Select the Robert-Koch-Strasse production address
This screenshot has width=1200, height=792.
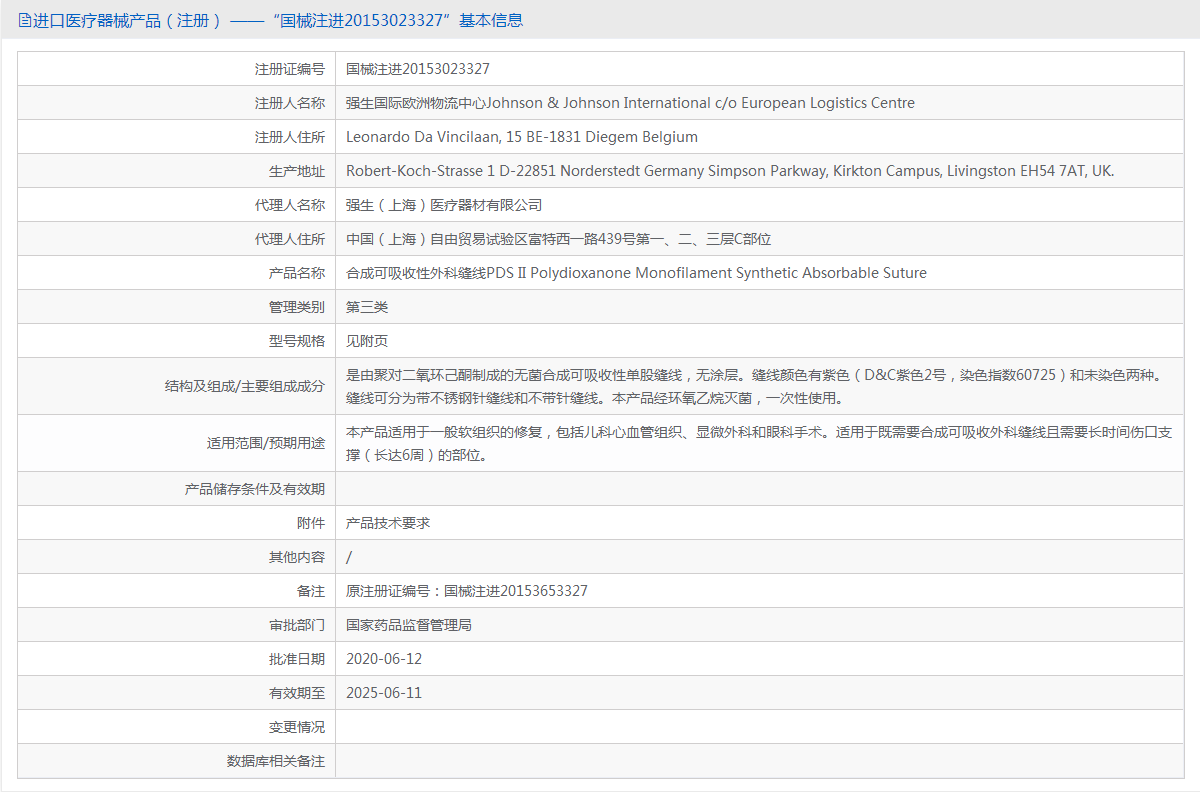coord(729,171)
